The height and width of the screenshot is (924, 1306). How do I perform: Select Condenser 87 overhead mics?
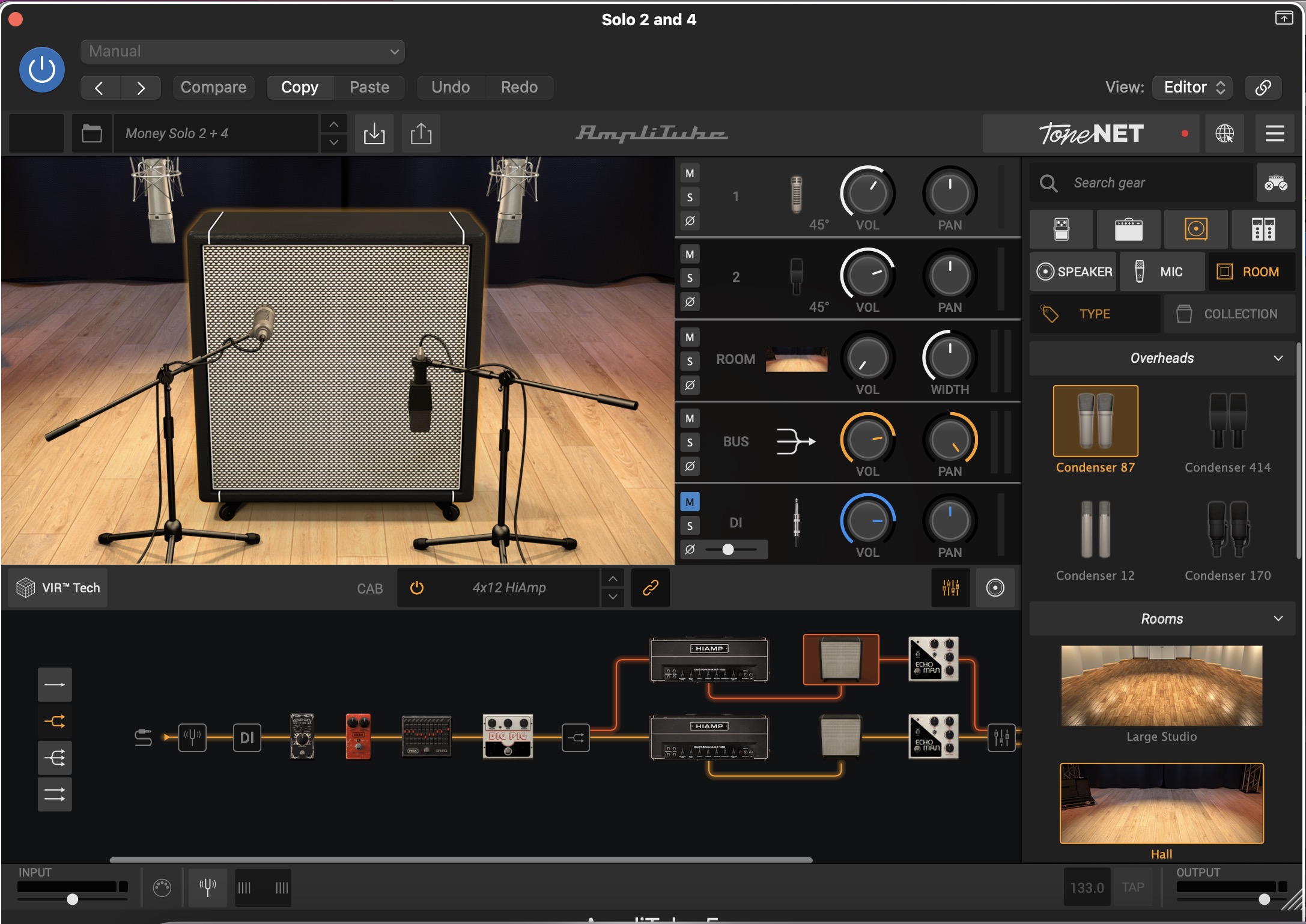1095,430
